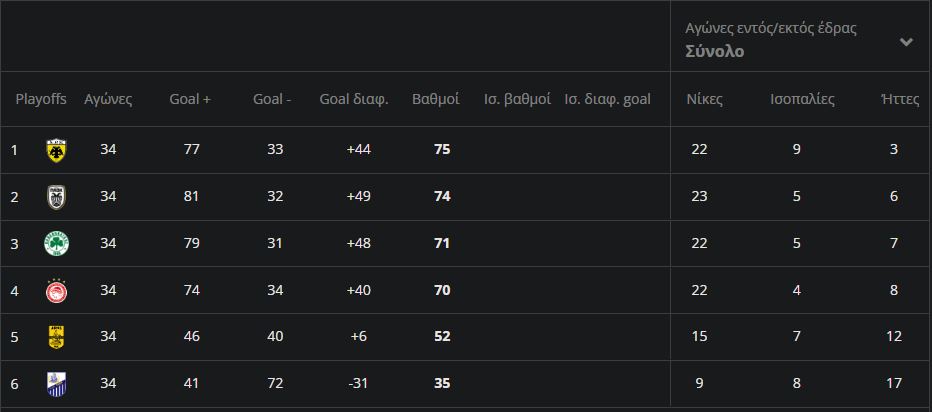The image size is (932, 412).
Task: Click the green Panathinaikos logo in third place
Action: (x=56, y=243)
